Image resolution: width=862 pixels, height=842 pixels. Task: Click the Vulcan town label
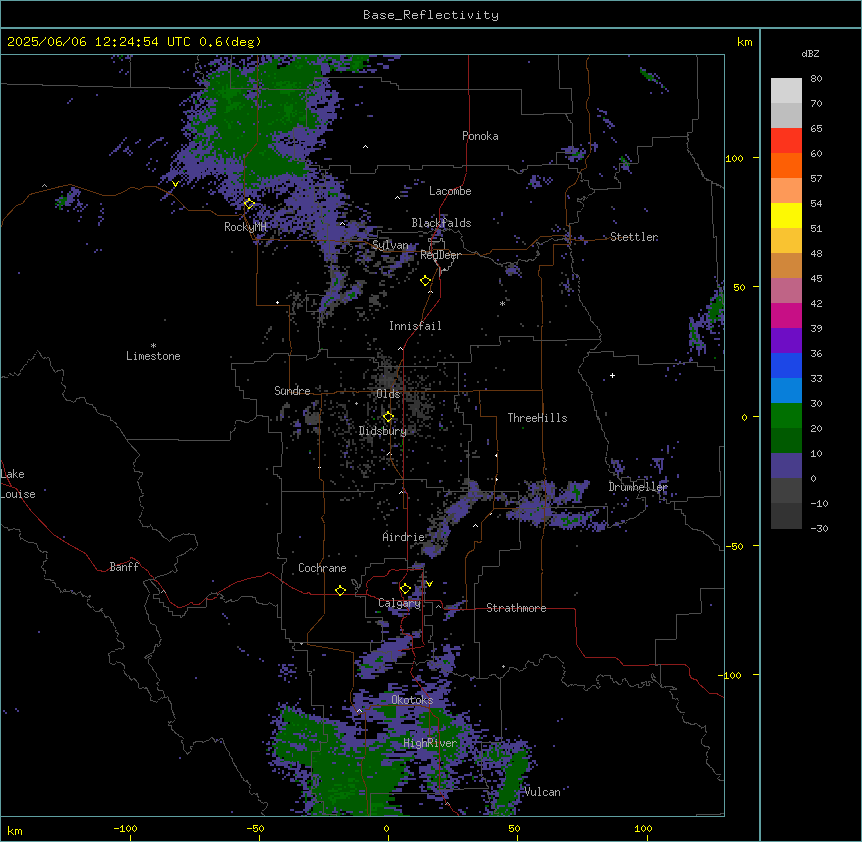click(x=542, y=792)
